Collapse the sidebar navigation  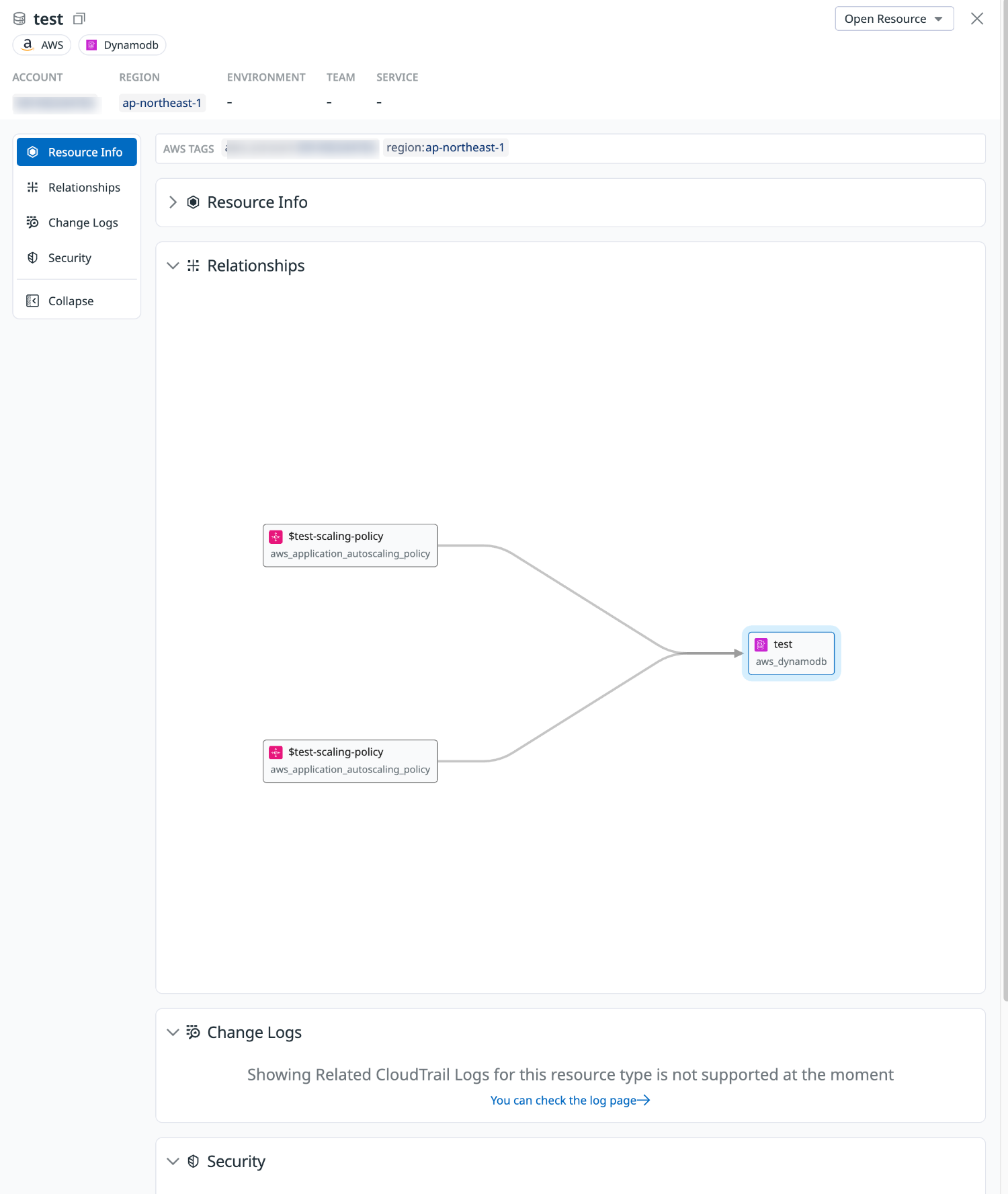[x=77, y=301]
